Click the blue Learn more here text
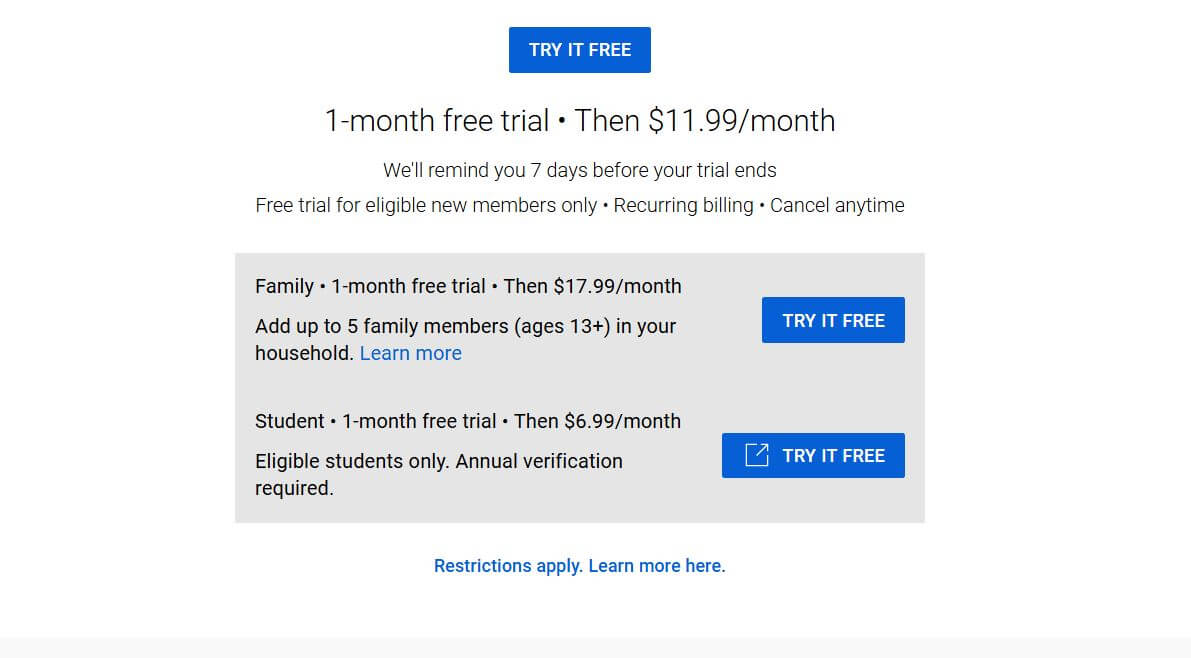Viewport: 1191px width, 658px height. click(x=657, y=565)
